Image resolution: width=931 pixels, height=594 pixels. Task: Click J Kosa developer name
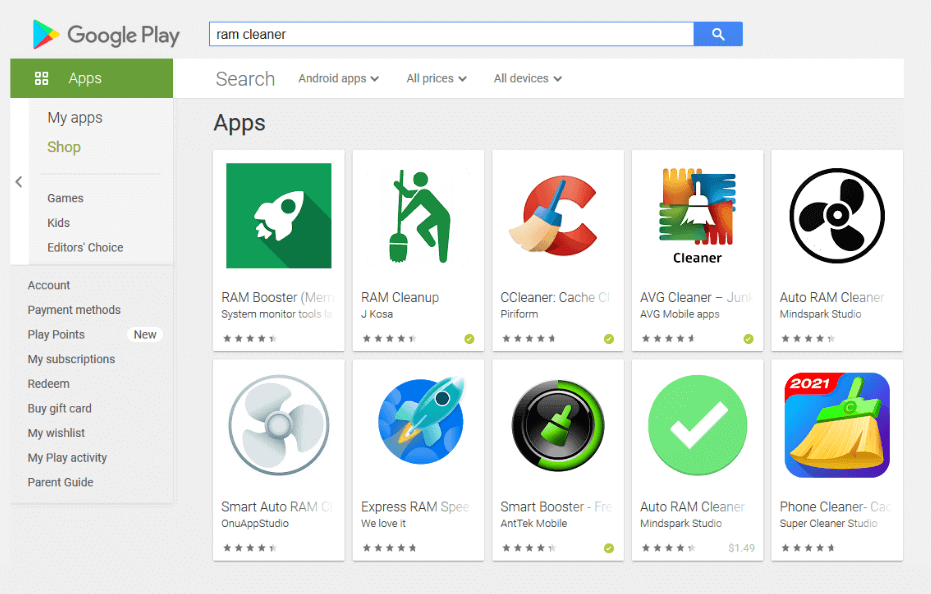click(377, 314)
